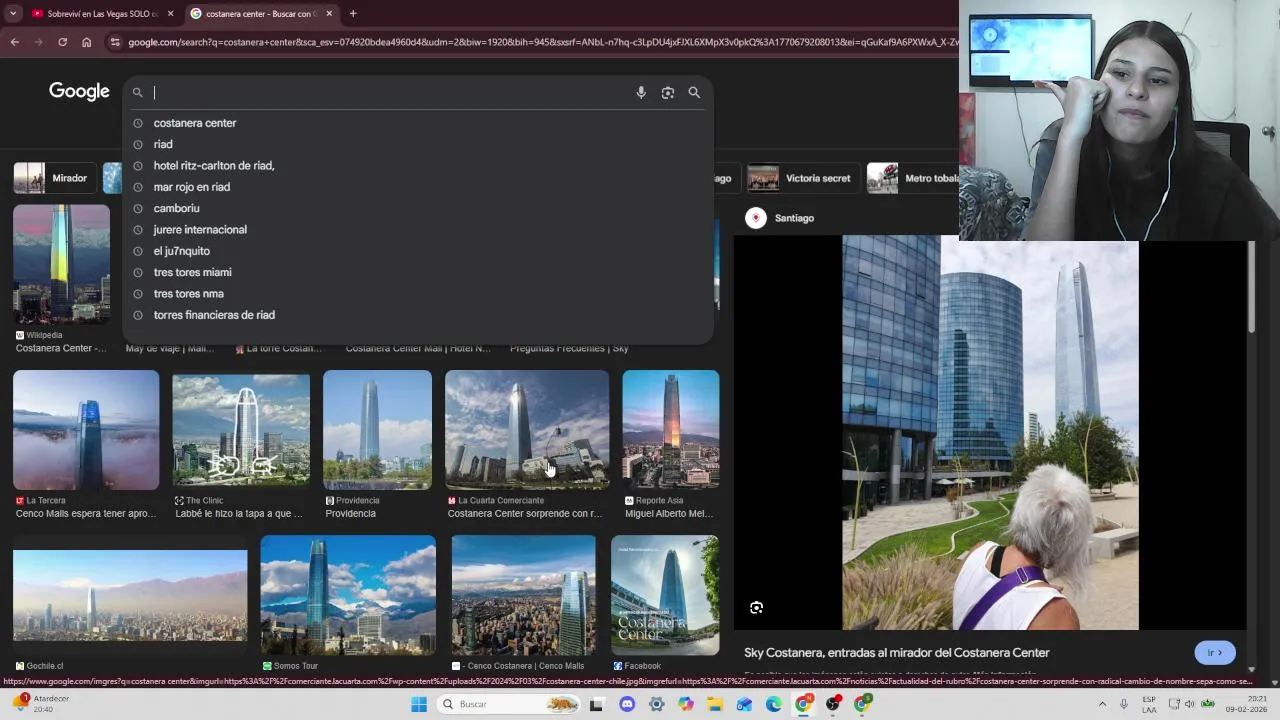This screenshot has height=720, width=1280.
Task: Open the Somos Tour image result
Action: click(348, 595)
